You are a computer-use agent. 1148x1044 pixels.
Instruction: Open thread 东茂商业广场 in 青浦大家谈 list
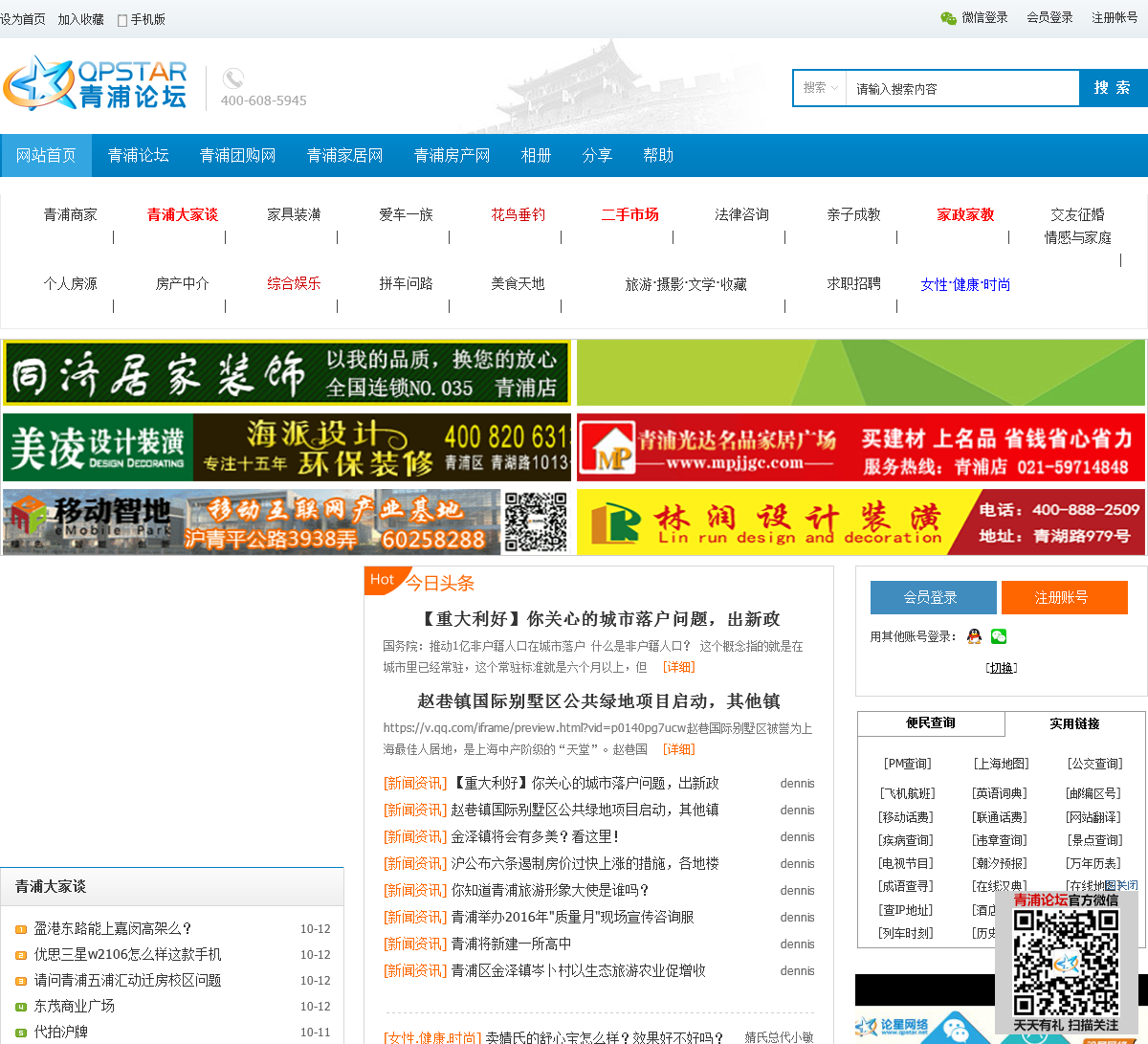coord(75,1007)
